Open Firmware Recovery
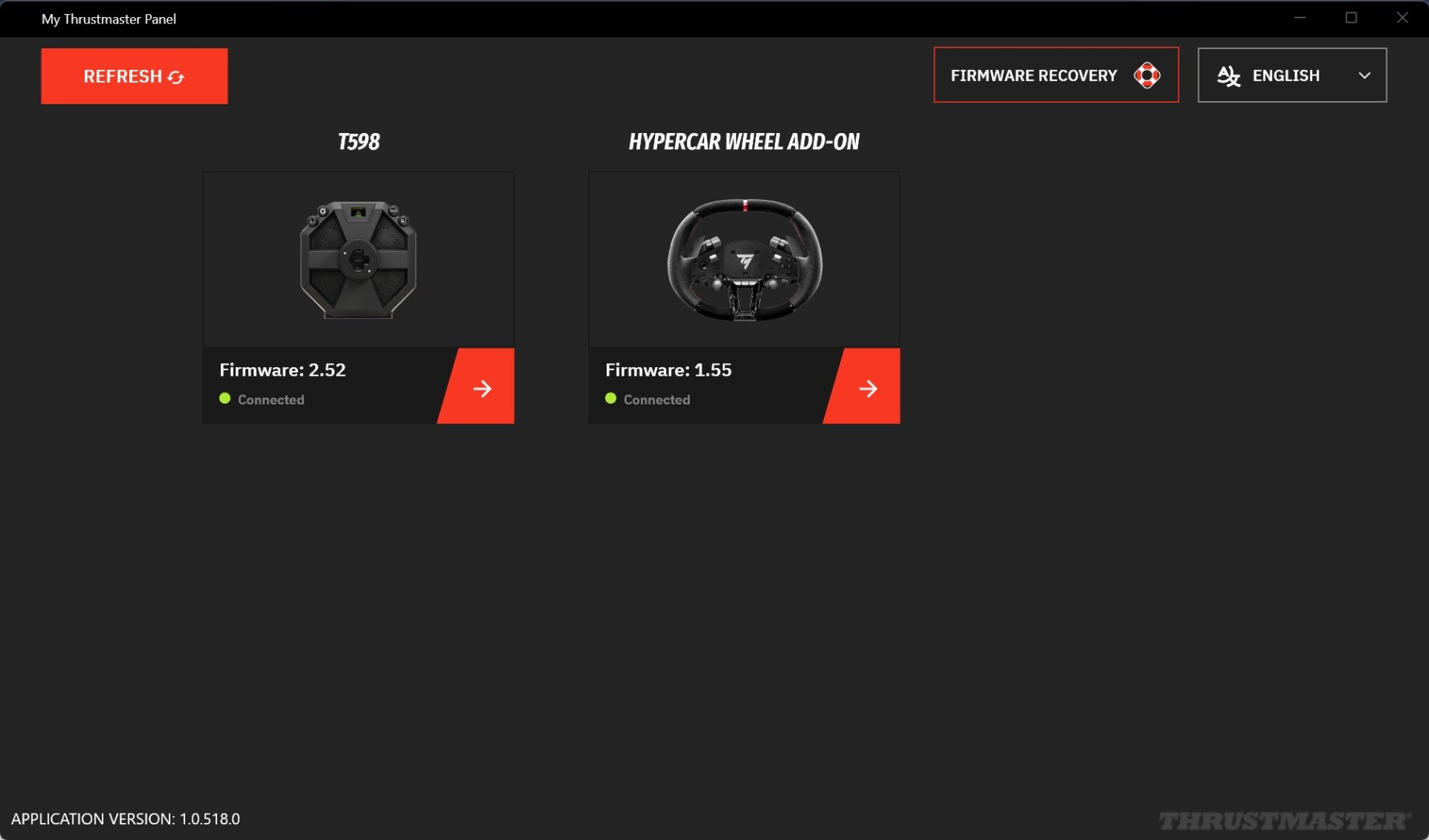This screenshot has width=1429, height=840. (1034, 75)
